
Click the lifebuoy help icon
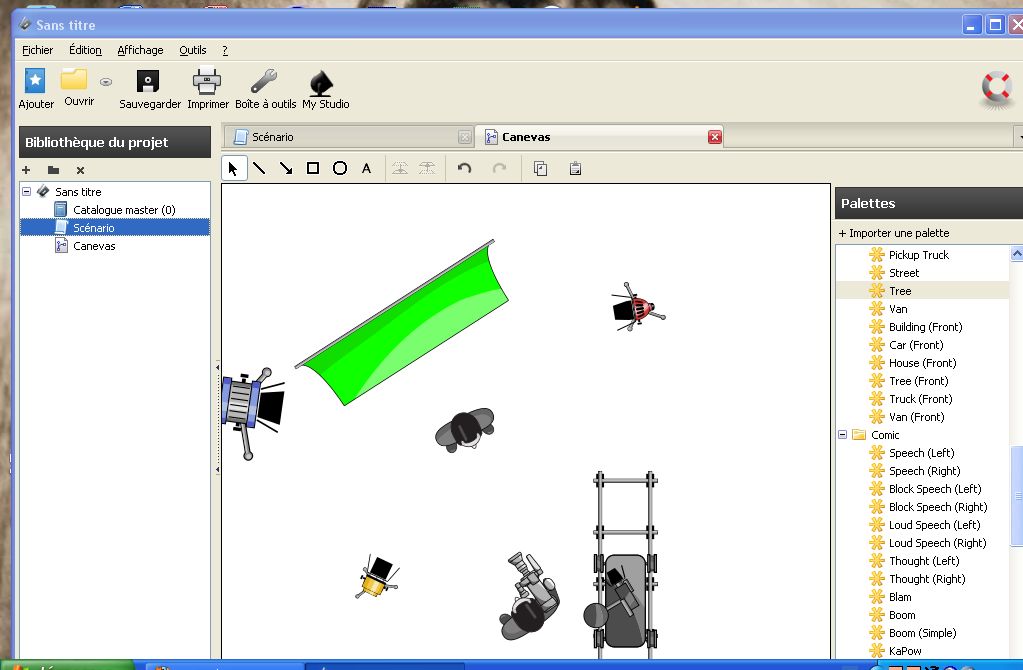pyautogui.click(x=996, y=87)
